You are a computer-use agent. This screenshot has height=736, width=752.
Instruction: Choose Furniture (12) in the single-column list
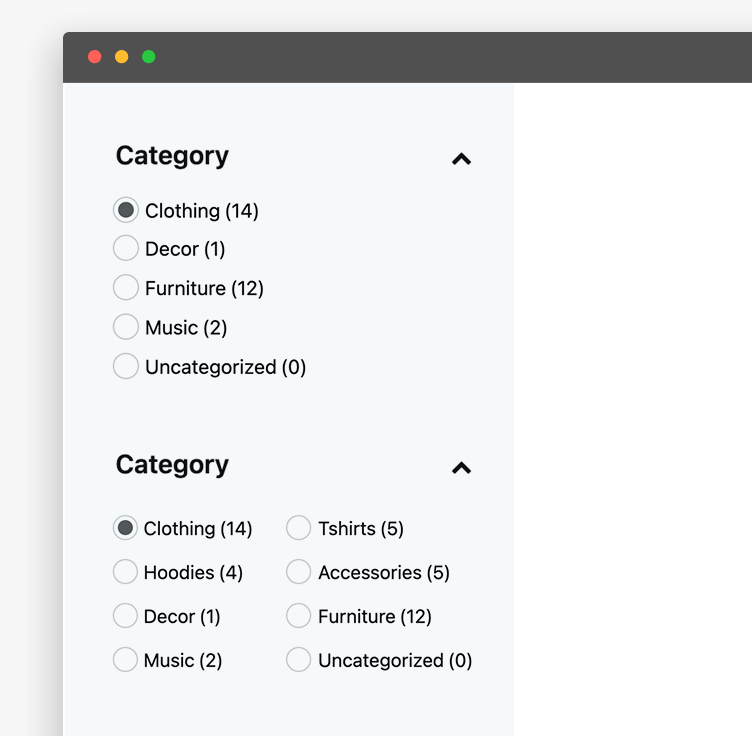pos(126,288)
